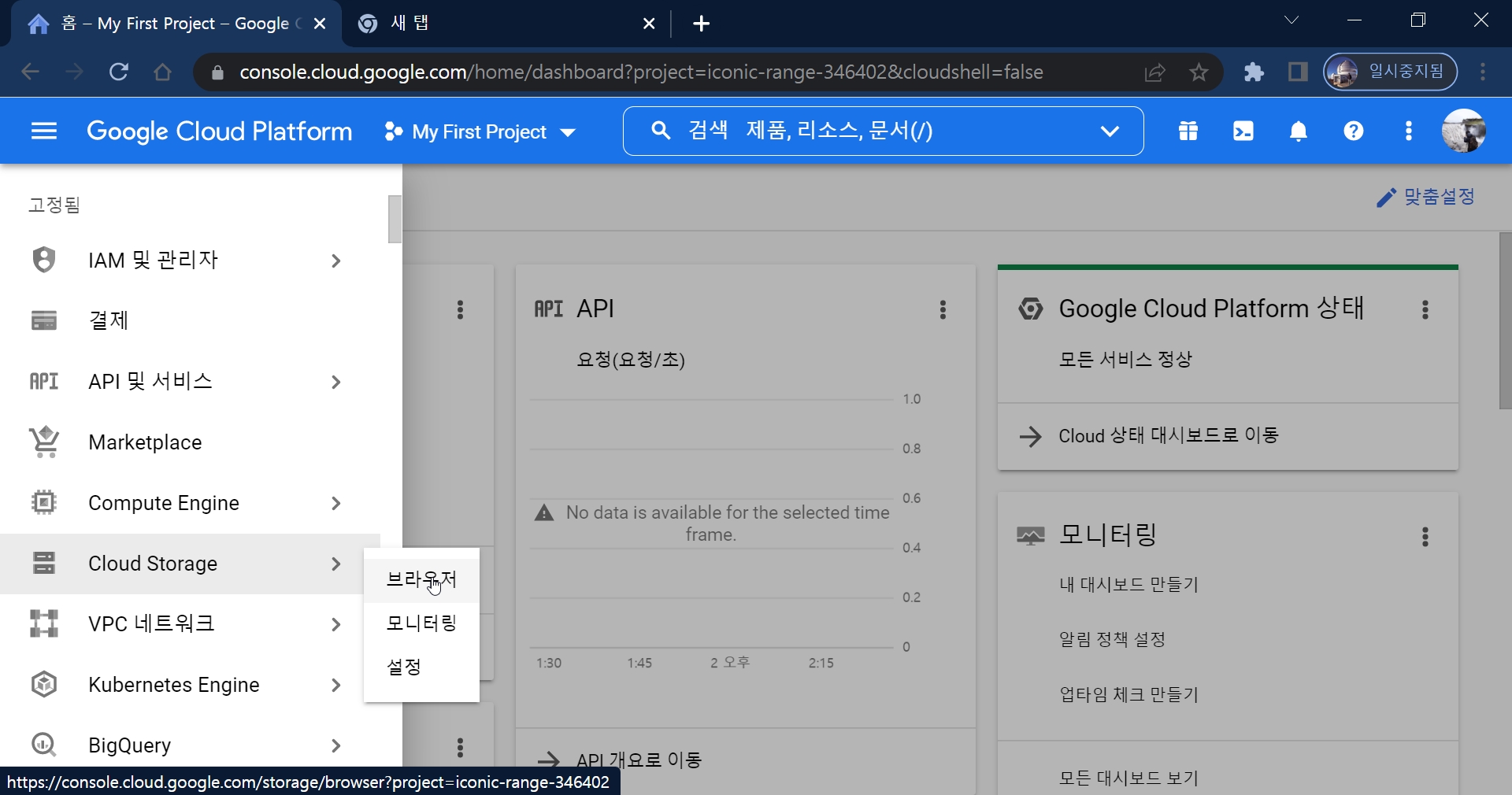Expand the BigQuery submenu arrow

[336, 745]
